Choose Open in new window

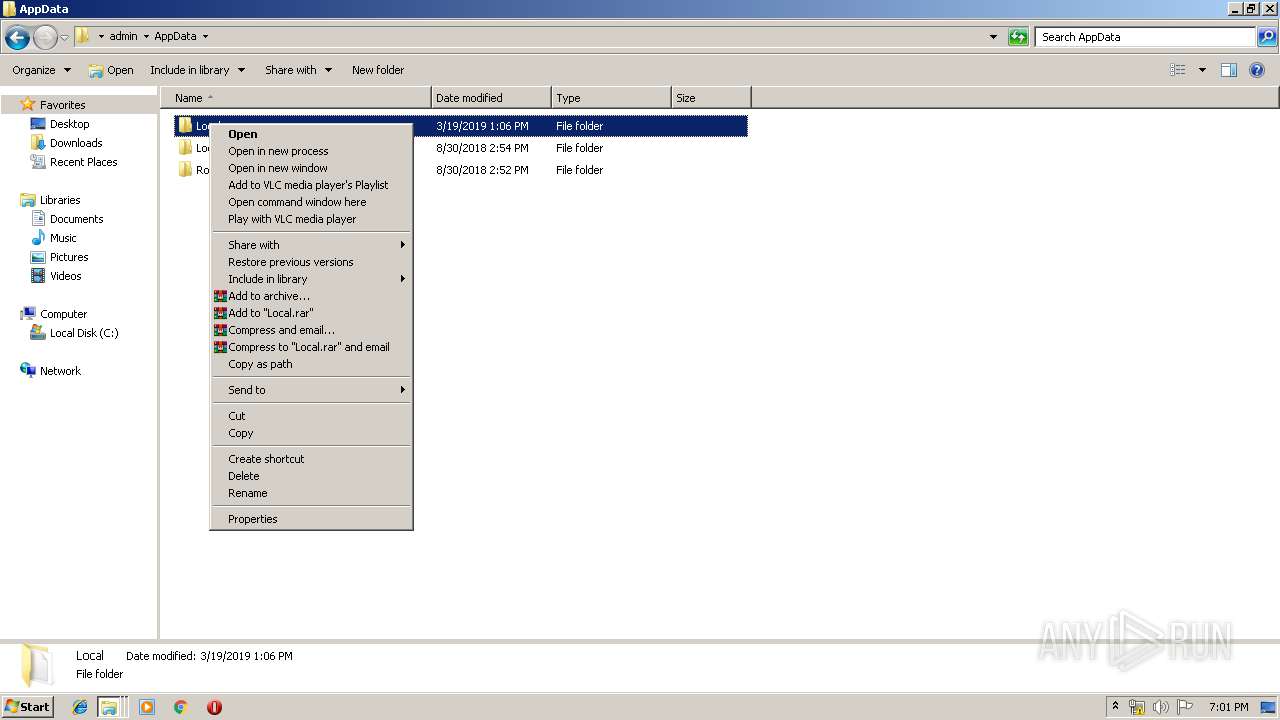(311, 168)
